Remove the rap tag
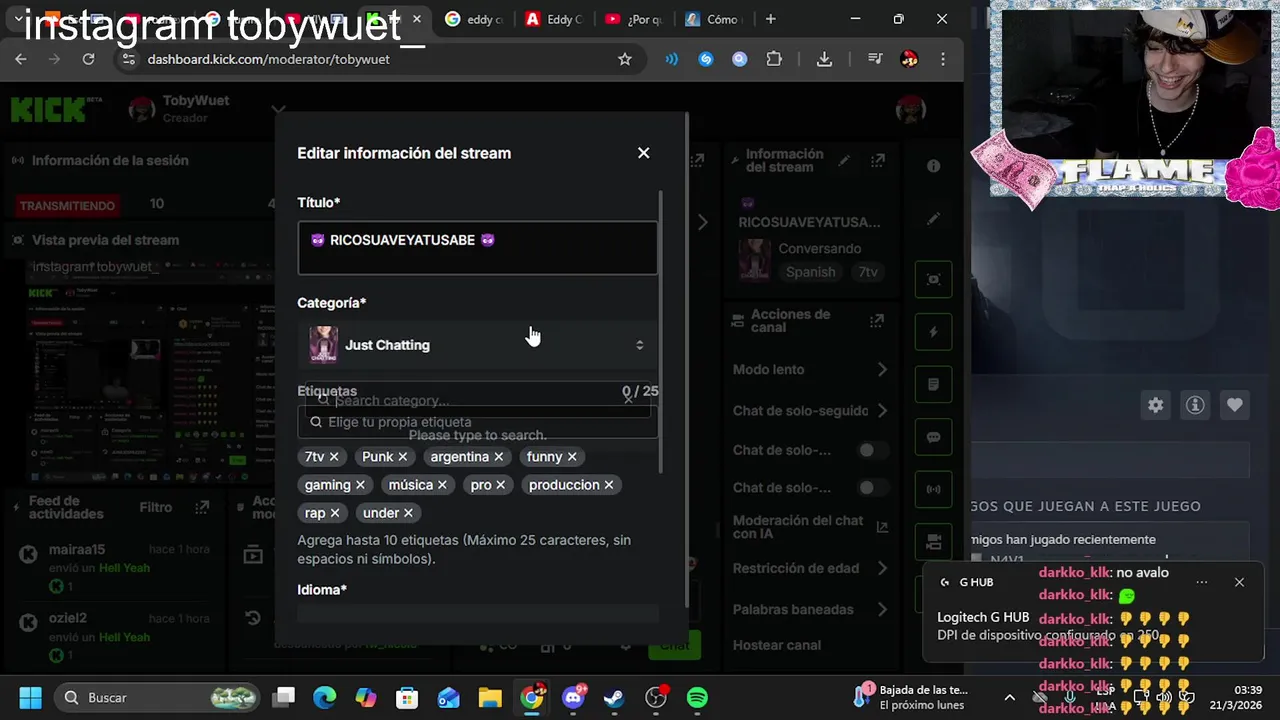Viewport: 1280px width, 720px height. (x=334, y=513)
